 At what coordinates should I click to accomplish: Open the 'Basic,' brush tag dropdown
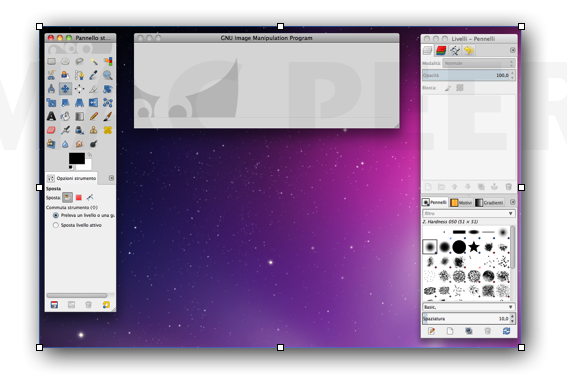[x=469, y=307]
